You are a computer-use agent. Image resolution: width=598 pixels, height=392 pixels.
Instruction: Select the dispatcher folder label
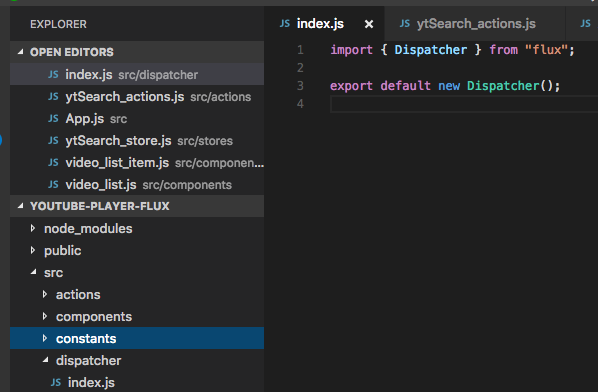click(x=88, y=360)
